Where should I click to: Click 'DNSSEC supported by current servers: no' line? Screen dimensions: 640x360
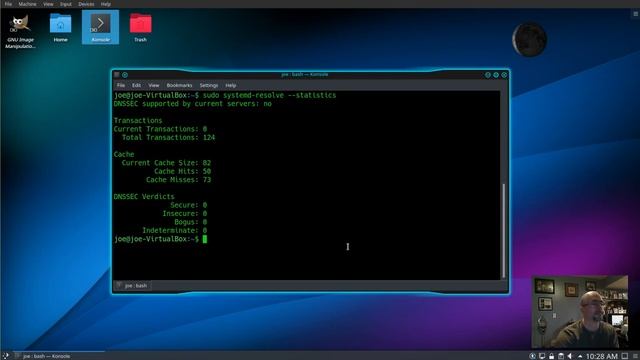[193, 104]
